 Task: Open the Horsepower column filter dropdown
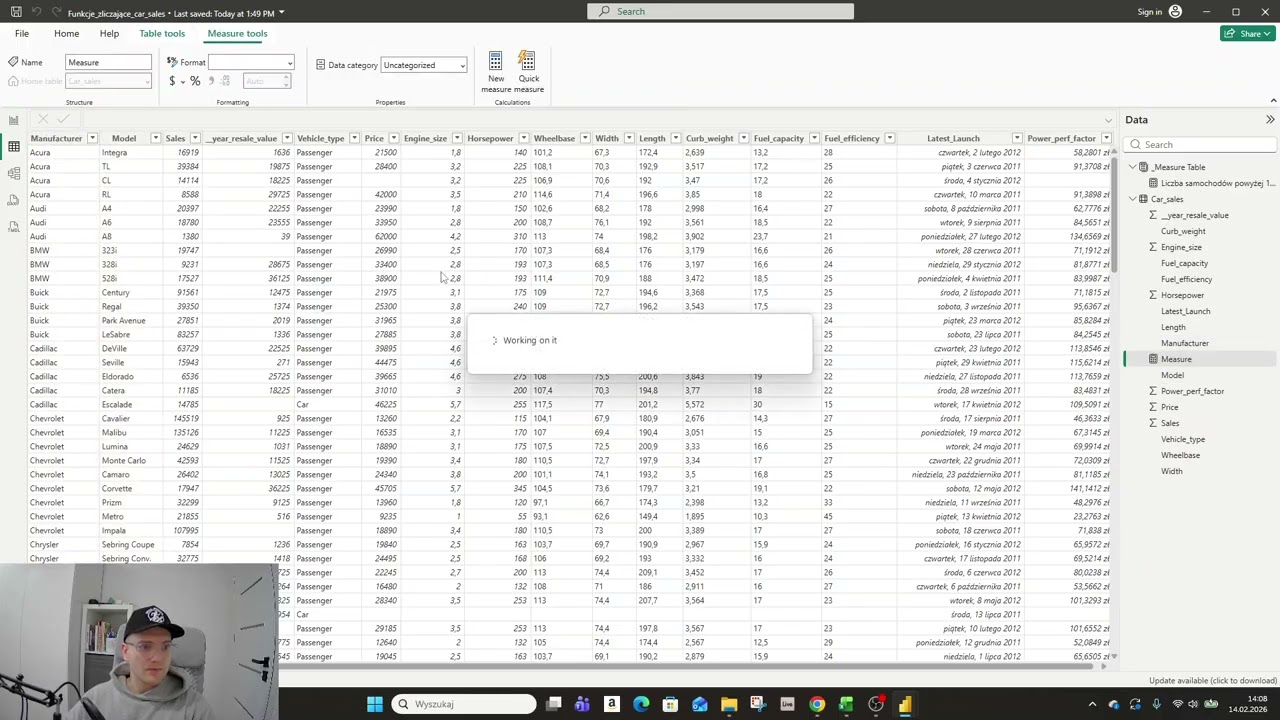(x=522, y=138)
